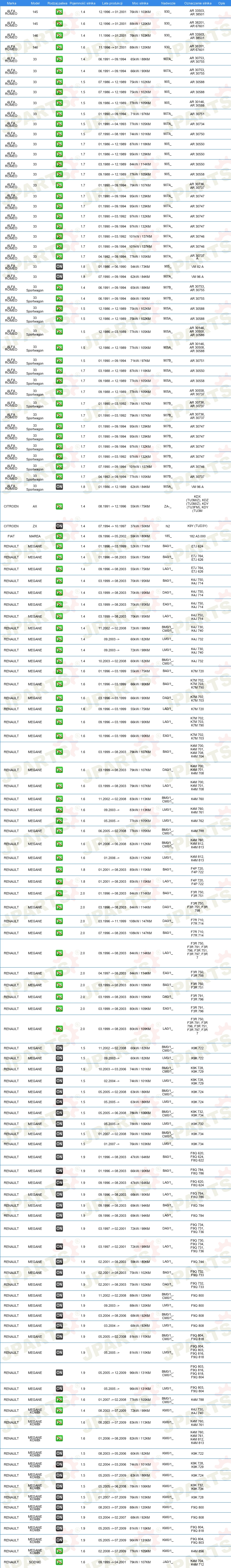Image resolution: width=231 pixels, height=1568 pixels.
Task: Click the petrol icon for Alfa 146 1.6 88kW
Action: 59,47
